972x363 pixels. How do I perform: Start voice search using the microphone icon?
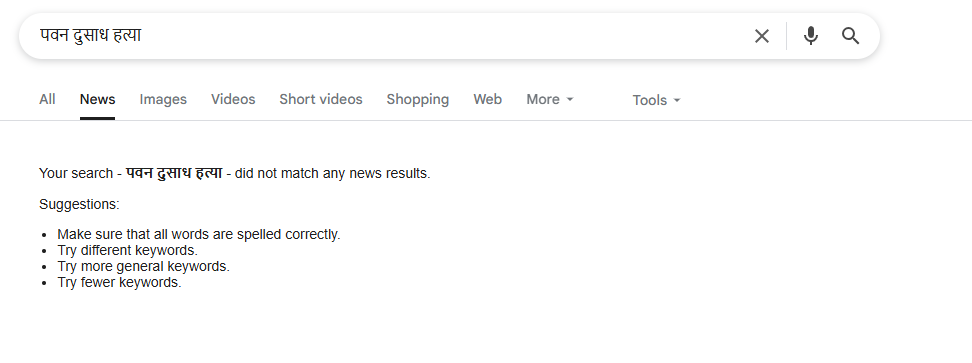811,36
